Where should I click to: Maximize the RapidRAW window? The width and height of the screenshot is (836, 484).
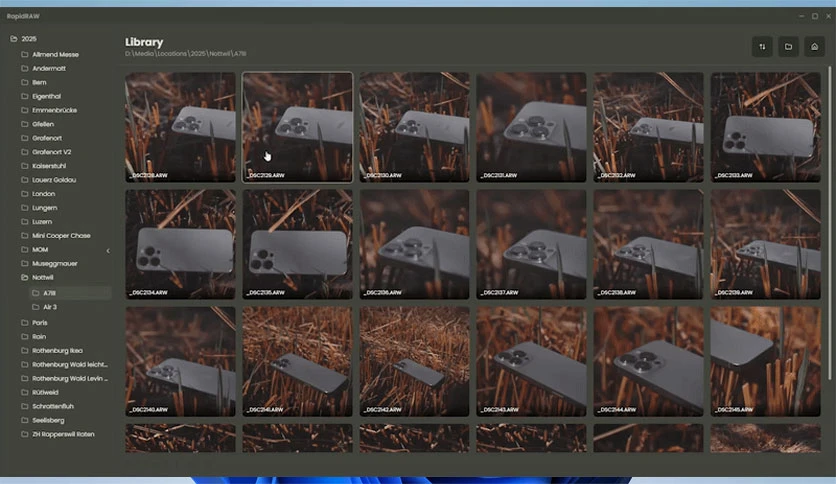[x=815, y=16]
